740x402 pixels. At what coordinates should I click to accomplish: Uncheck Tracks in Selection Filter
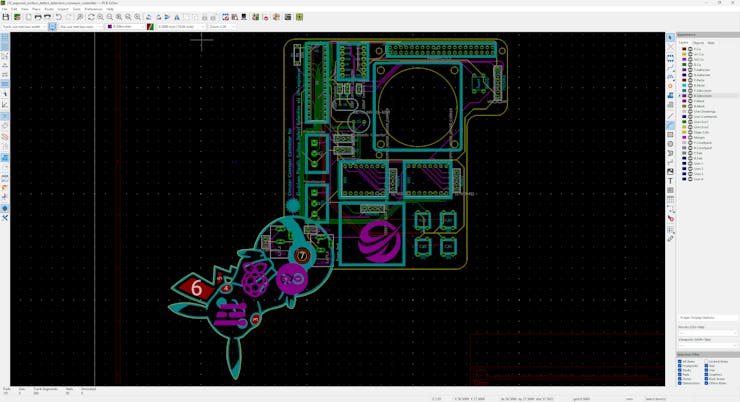coord(680,370)
